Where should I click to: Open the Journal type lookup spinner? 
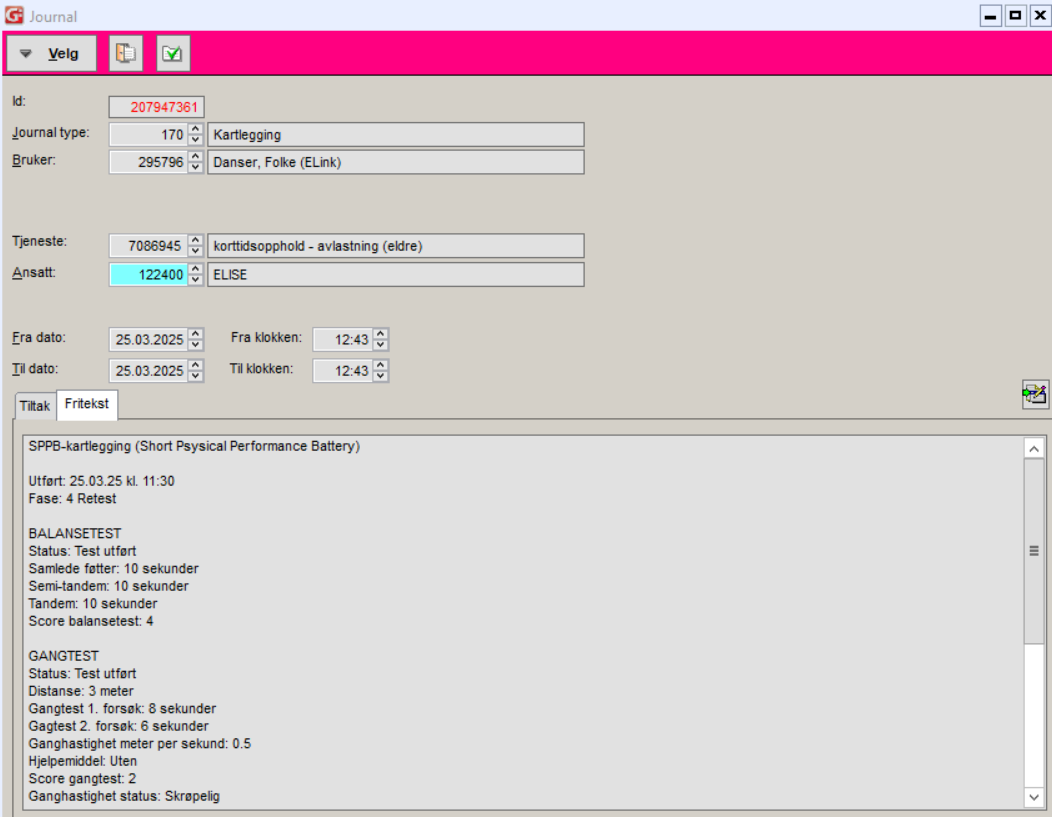click(196, 135)
